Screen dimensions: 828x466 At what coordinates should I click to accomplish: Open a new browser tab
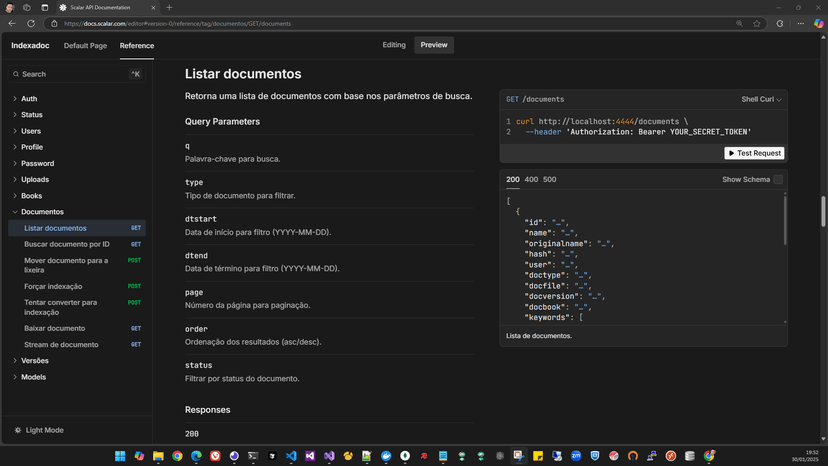(x=169, y=7)
